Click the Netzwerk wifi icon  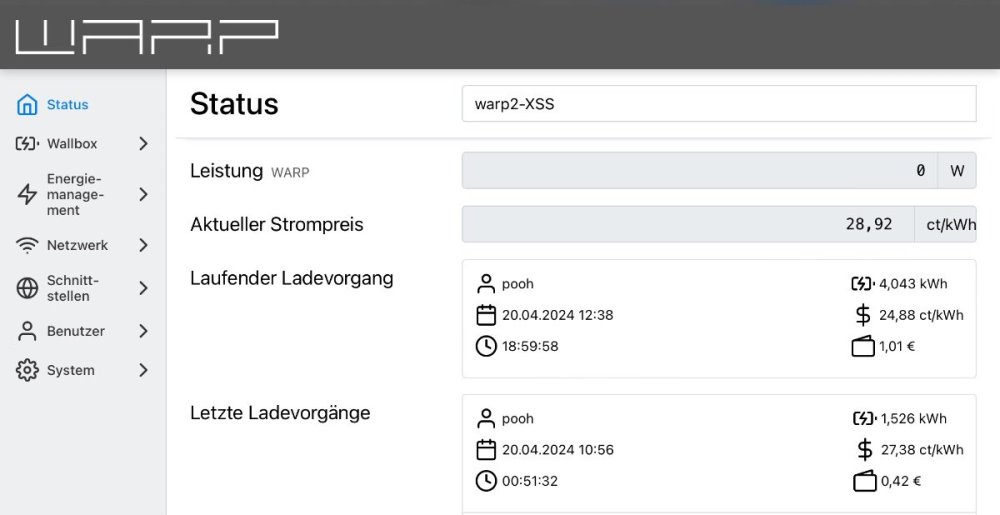click(27, 245)
